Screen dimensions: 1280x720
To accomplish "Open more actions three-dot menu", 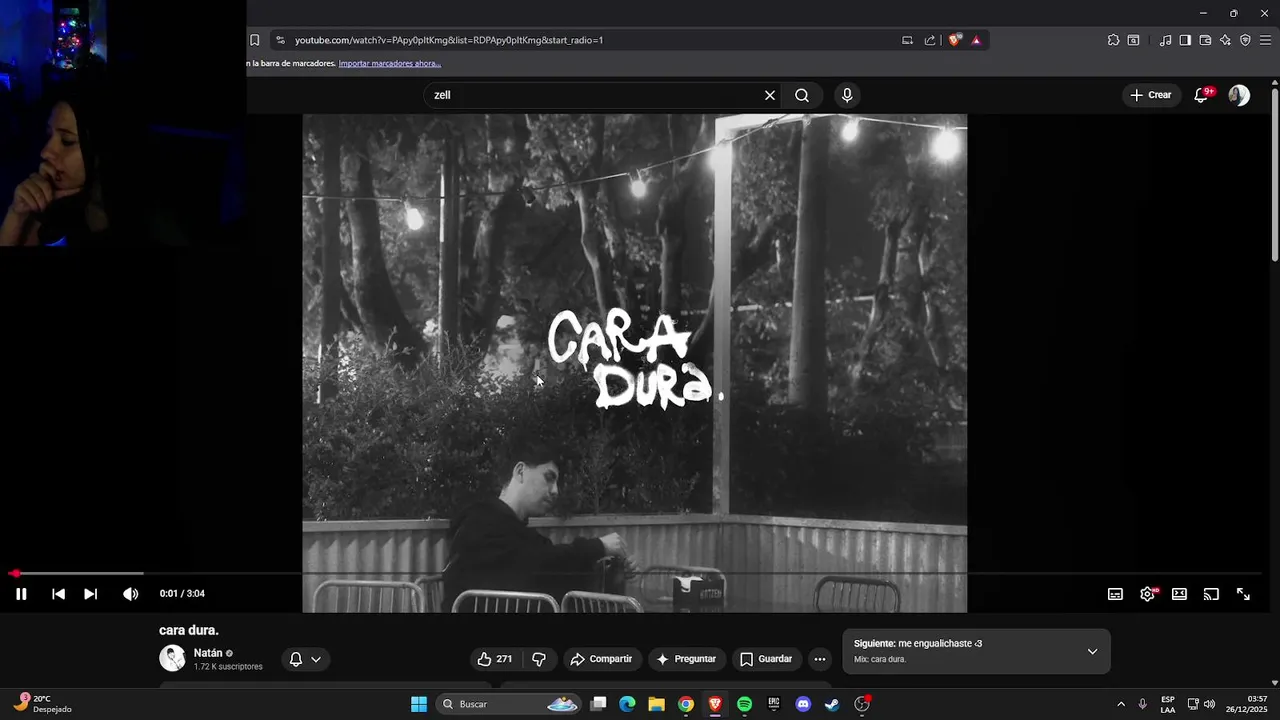I will coord(820,659).
